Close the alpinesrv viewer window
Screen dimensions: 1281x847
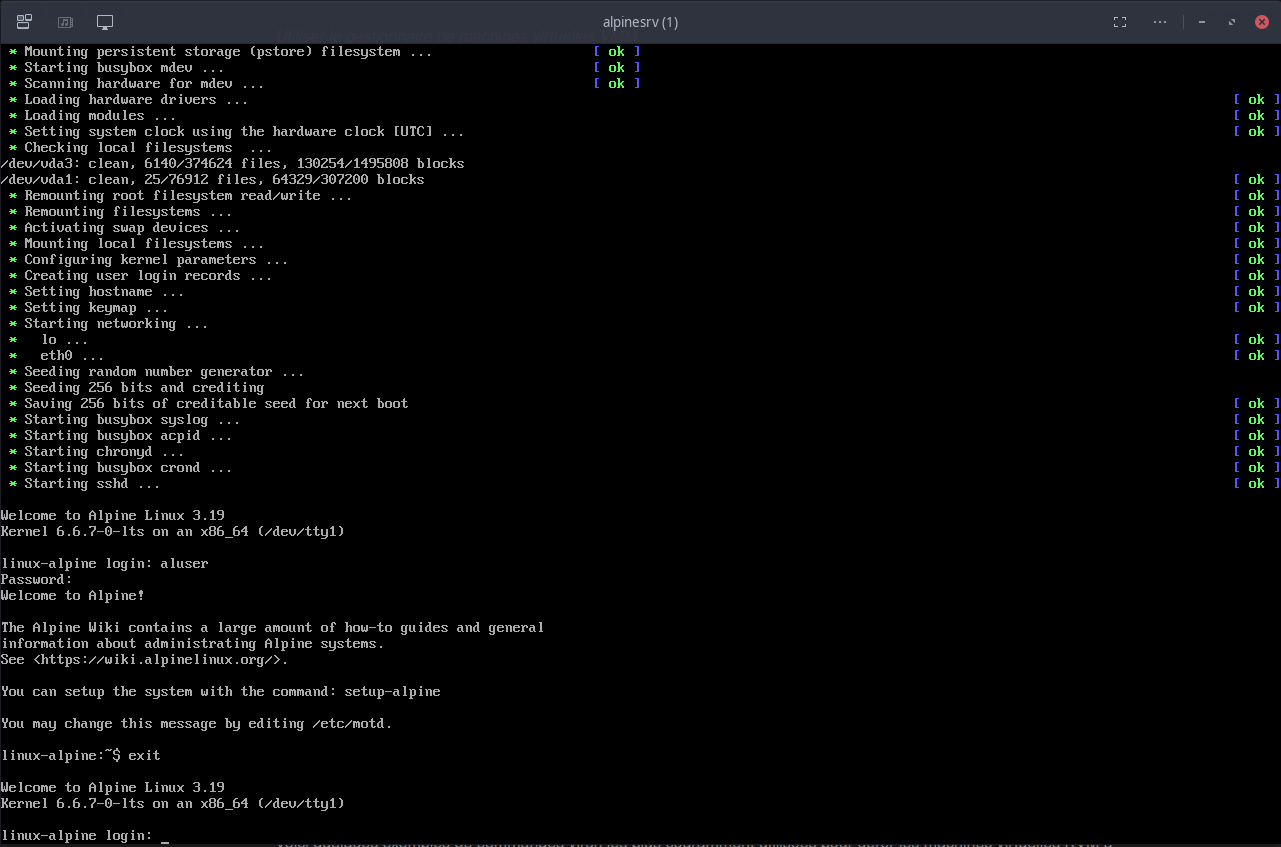(x=1262, y=22)
